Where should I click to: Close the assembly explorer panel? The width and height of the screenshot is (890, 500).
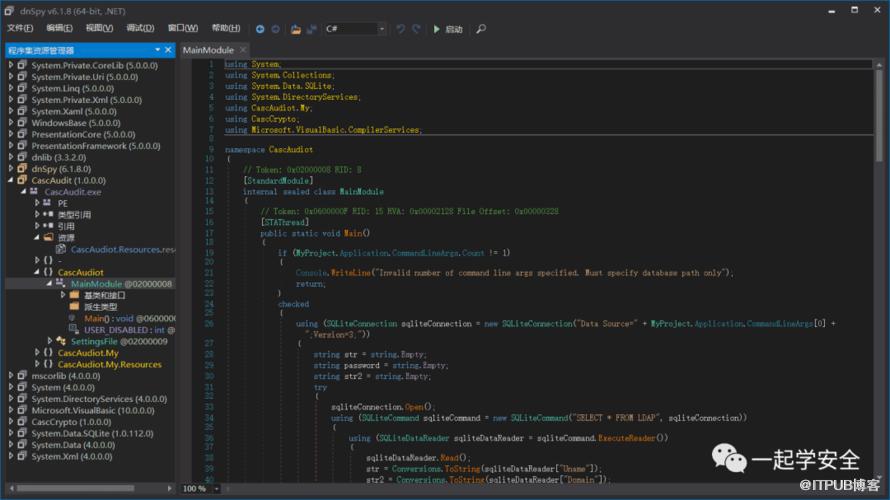pos(168,50)
